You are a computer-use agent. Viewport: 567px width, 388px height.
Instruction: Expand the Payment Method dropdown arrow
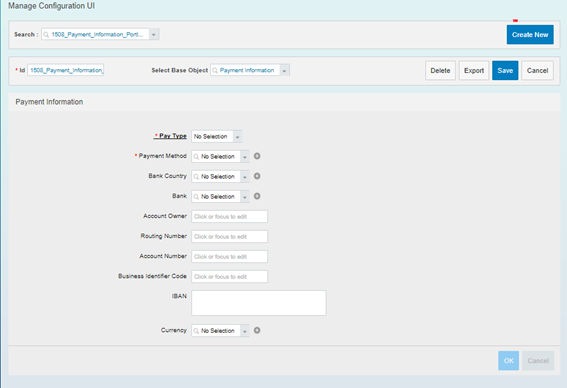point(245,157)
